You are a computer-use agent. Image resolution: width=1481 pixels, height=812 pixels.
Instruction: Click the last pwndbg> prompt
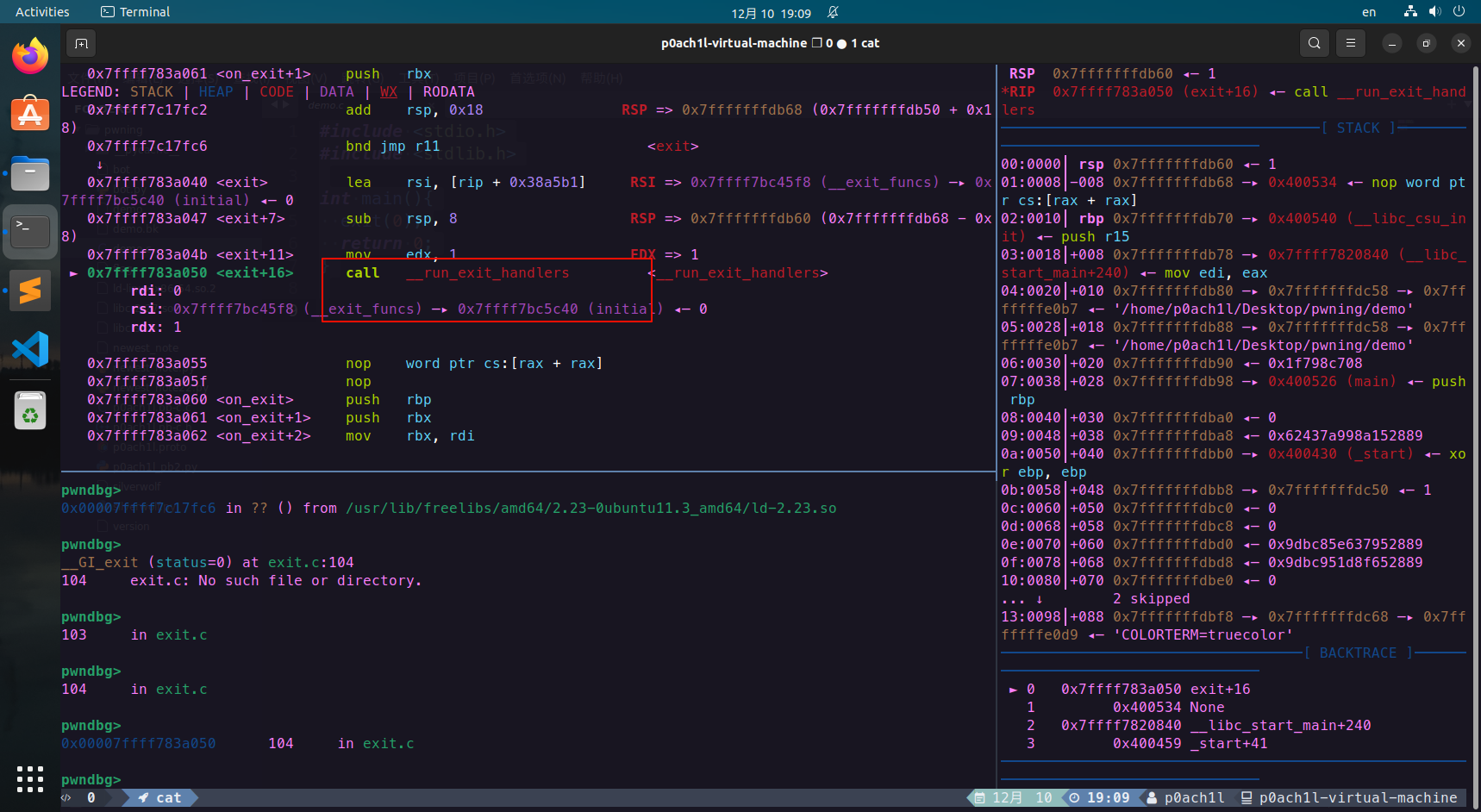coord(91,780)
